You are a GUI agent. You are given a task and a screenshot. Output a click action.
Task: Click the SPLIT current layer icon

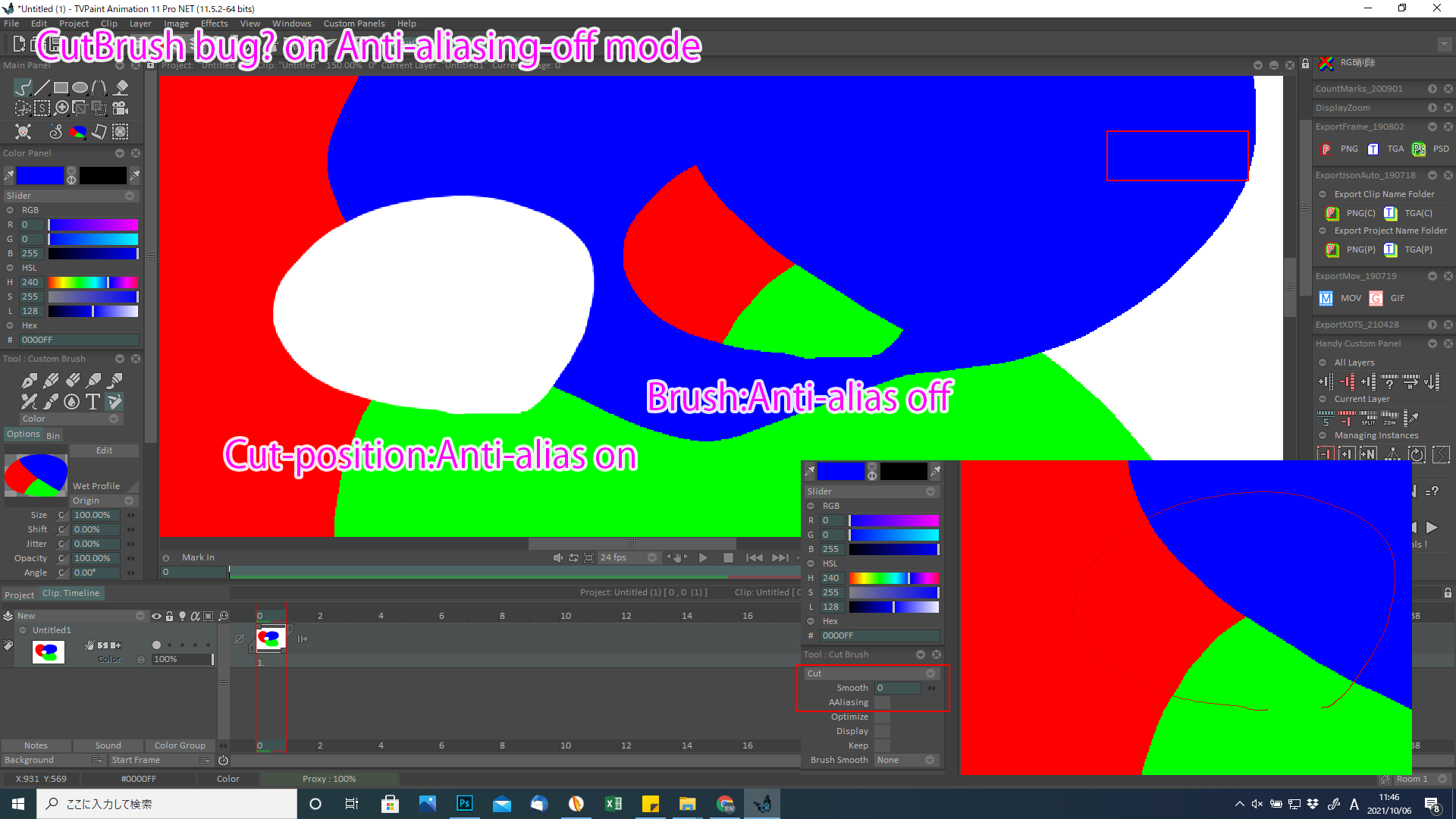pos(1369,418)
